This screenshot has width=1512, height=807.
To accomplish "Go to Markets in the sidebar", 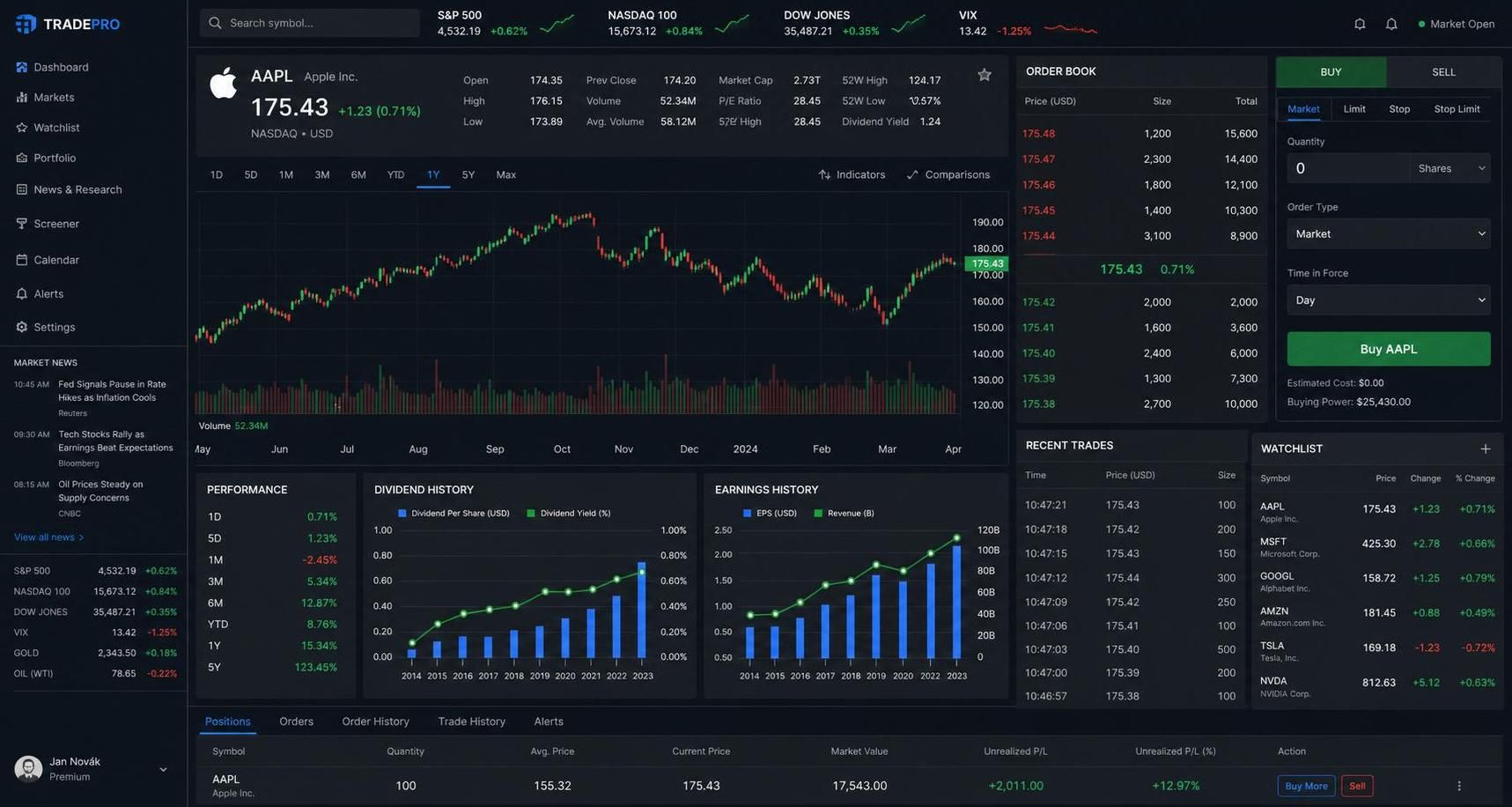I will 45,97.
